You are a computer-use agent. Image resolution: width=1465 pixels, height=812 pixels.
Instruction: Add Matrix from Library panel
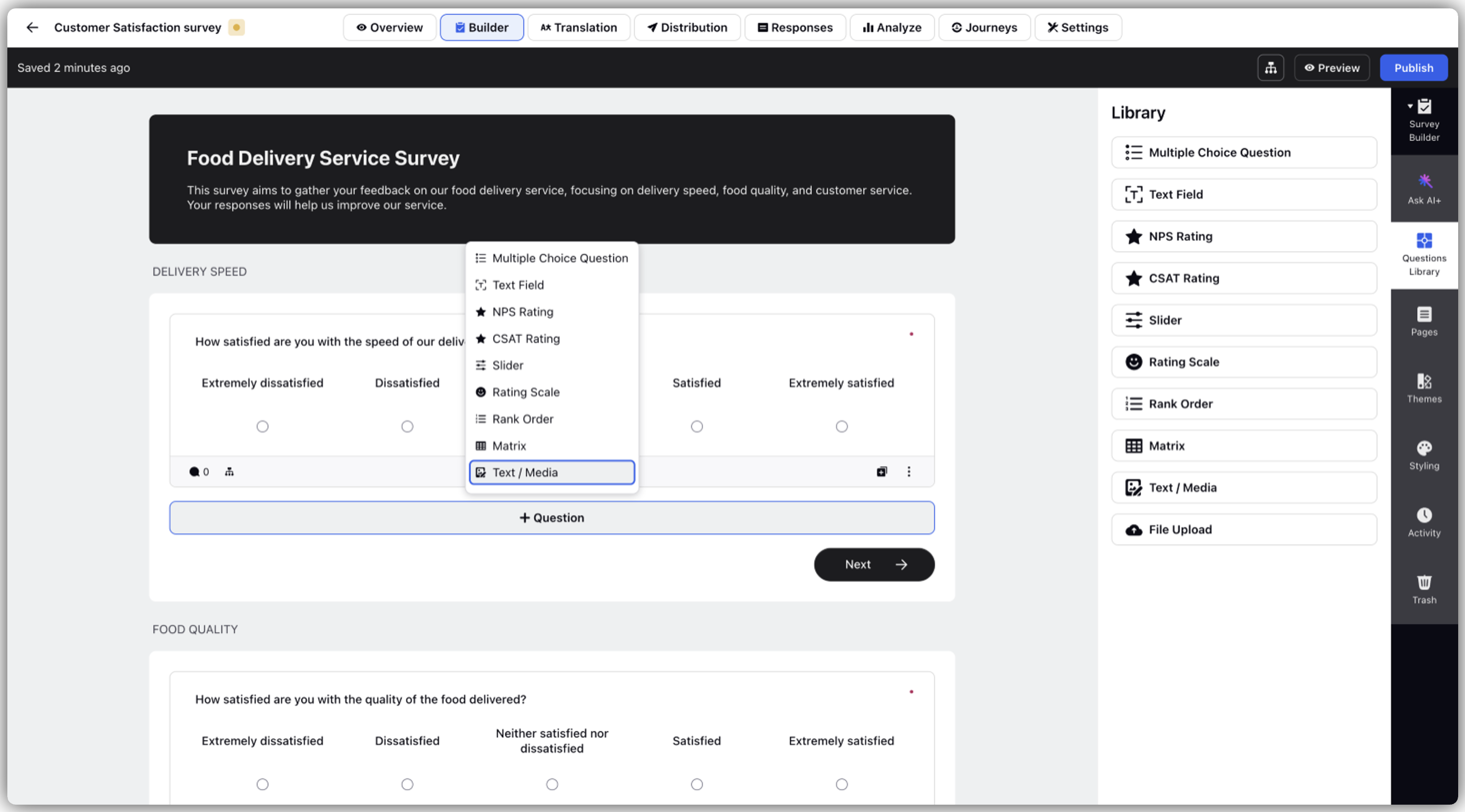tap(1244, 446)
